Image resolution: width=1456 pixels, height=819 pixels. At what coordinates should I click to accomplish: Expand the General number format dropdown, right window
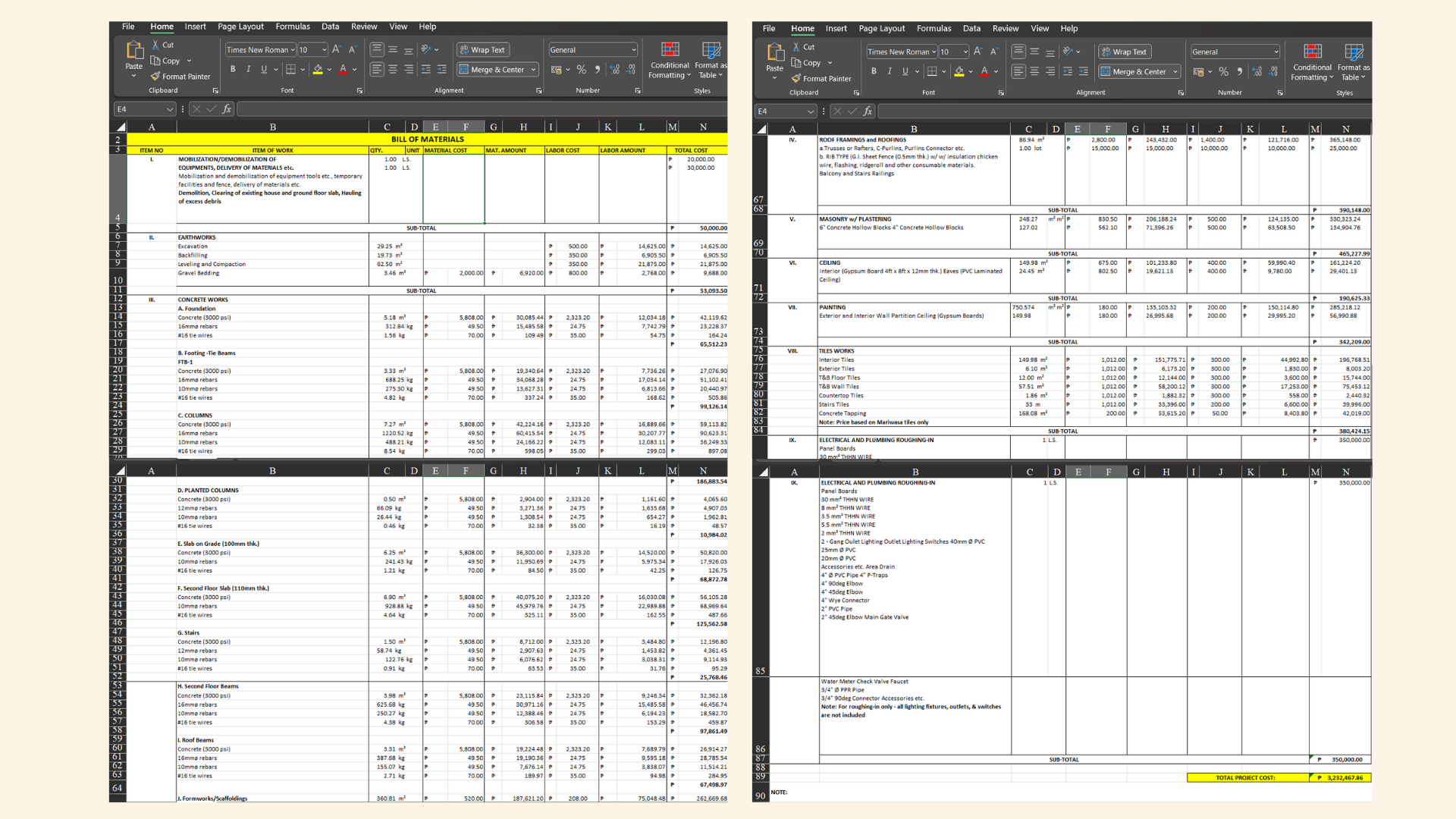pos(1276,52)
